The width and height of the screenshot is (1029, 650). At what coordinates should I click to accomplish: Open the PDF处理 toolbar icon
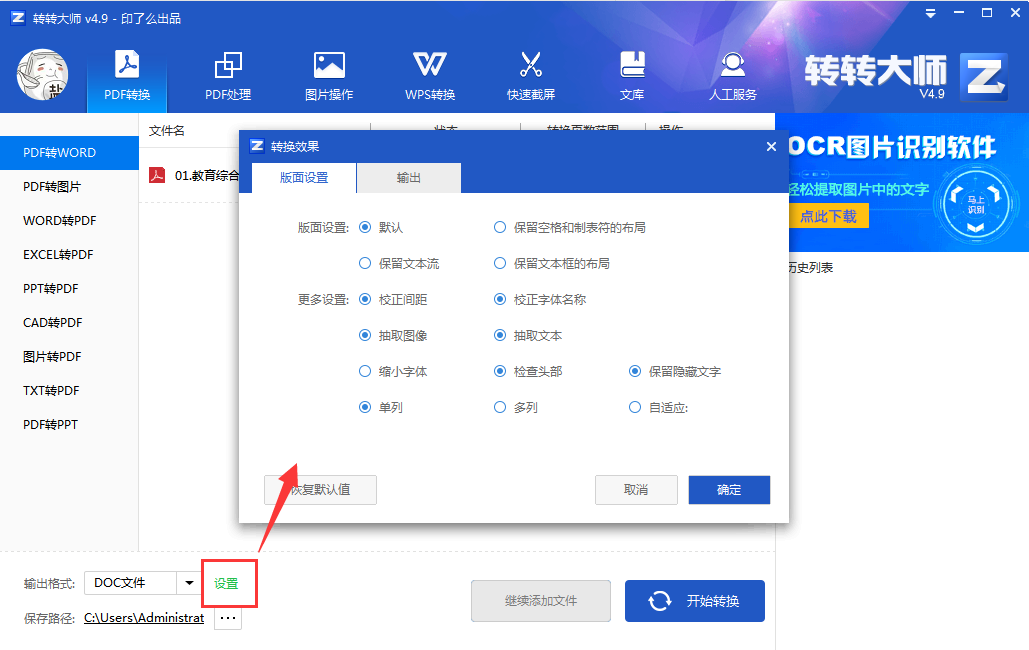228,77
